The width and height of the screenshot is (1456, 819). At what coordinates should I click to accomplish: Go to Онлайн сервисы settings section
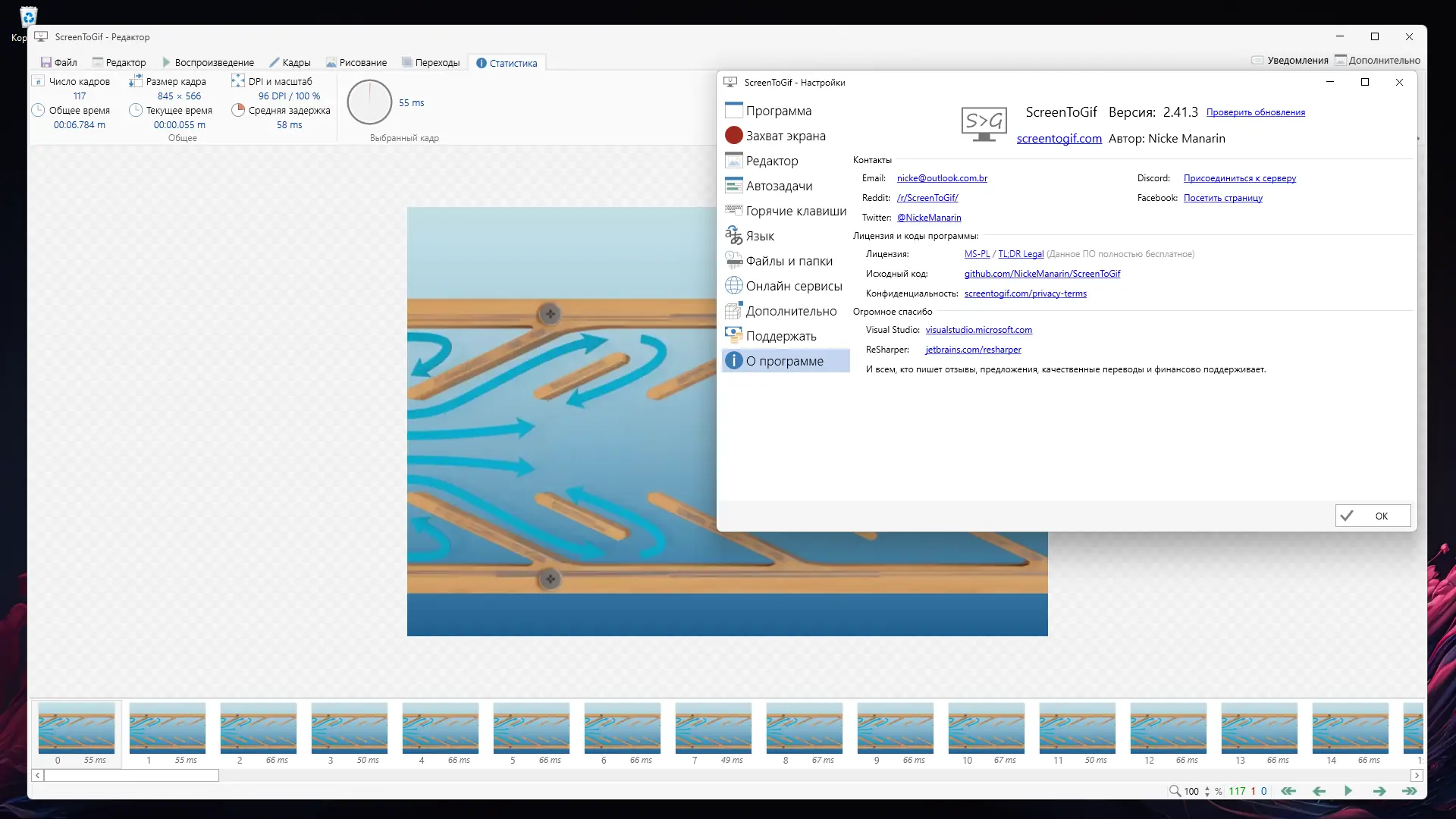point(793,286)
